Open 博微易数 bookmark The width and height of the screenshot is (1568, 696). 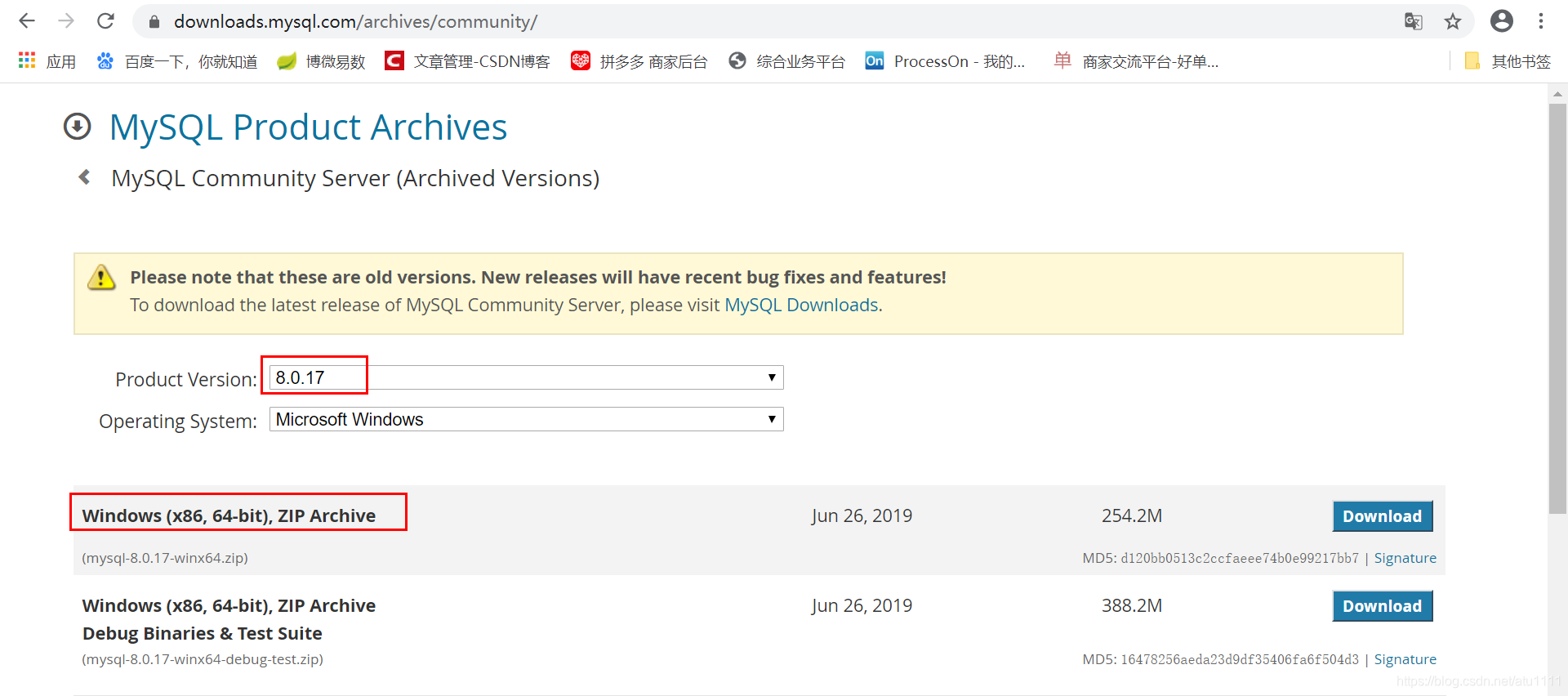pos(321,61)
